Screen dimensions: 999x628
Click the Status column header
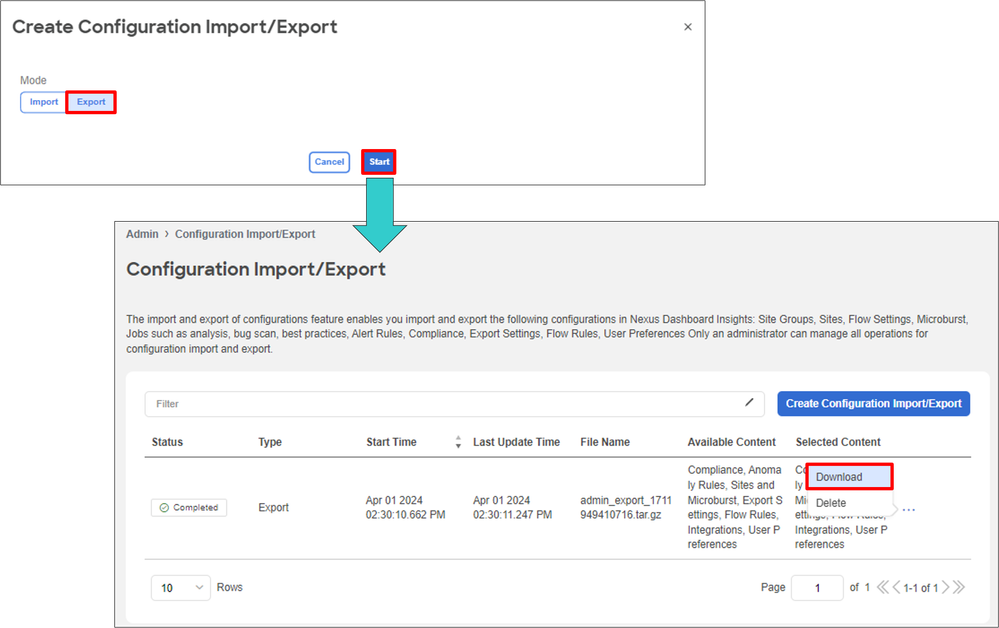pos(167,442)
